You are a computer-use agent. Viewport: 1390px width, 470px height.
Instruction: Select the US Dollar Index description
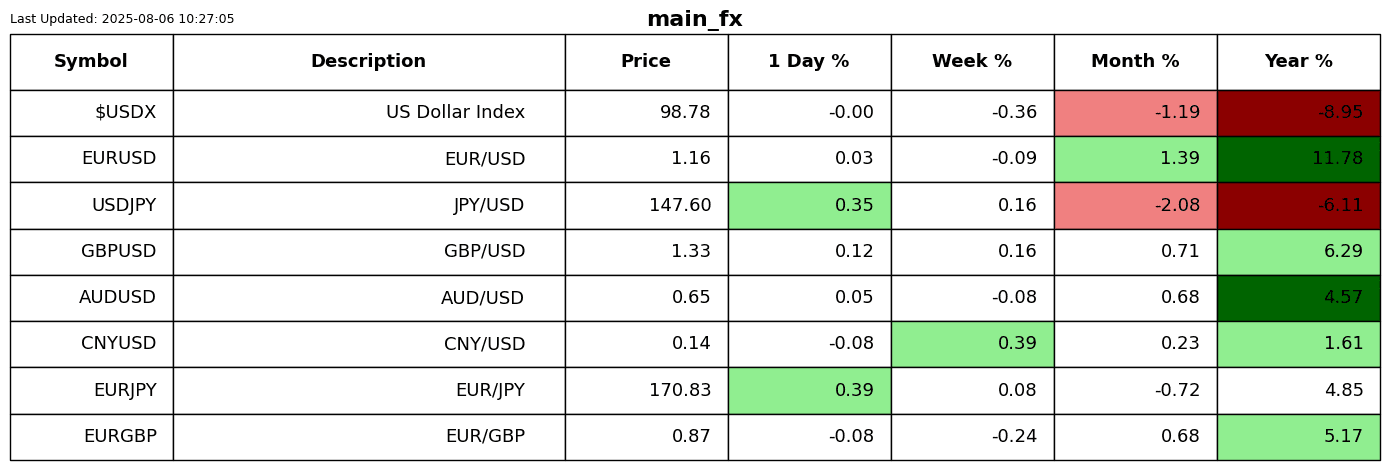click(x=455, y=113)
